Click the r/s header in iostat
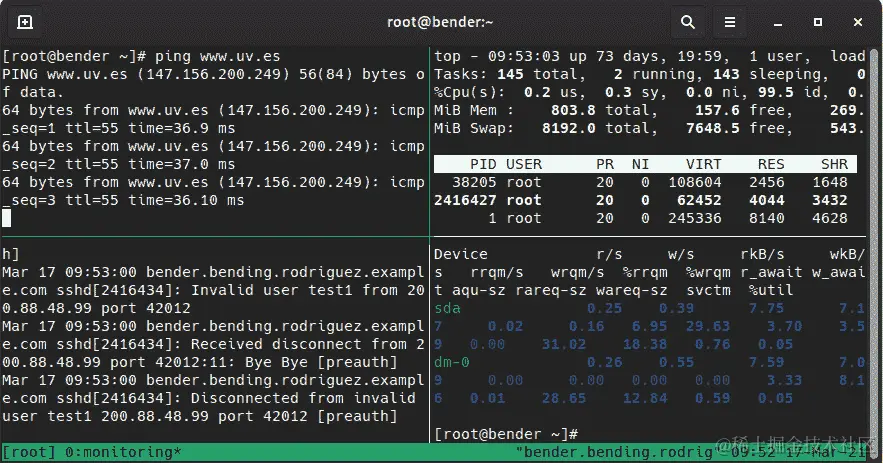Viewport: 883px width, 463px height. click(609, 255)
